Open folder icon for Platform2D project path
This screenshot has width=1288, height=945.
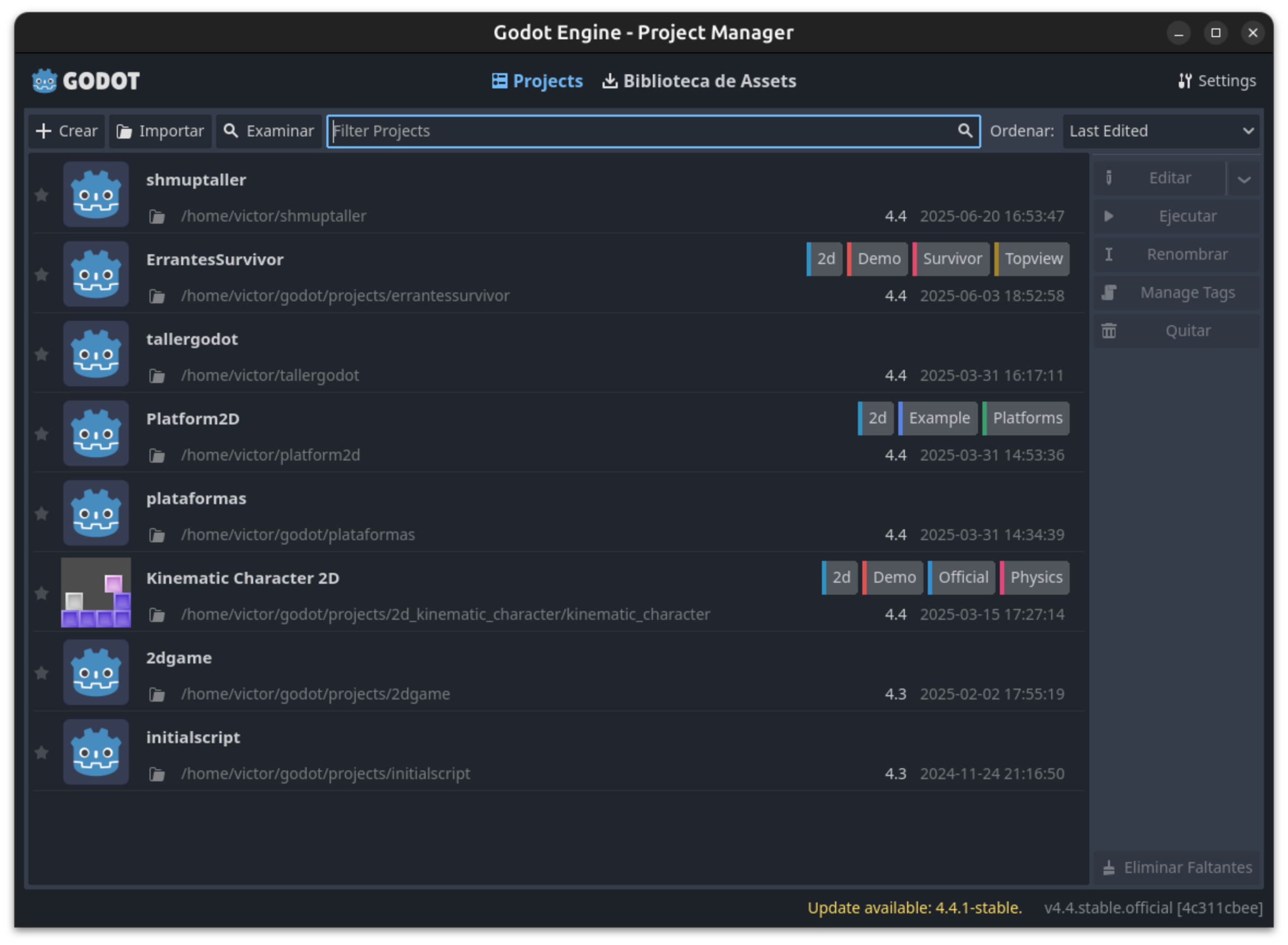(157, 456)
